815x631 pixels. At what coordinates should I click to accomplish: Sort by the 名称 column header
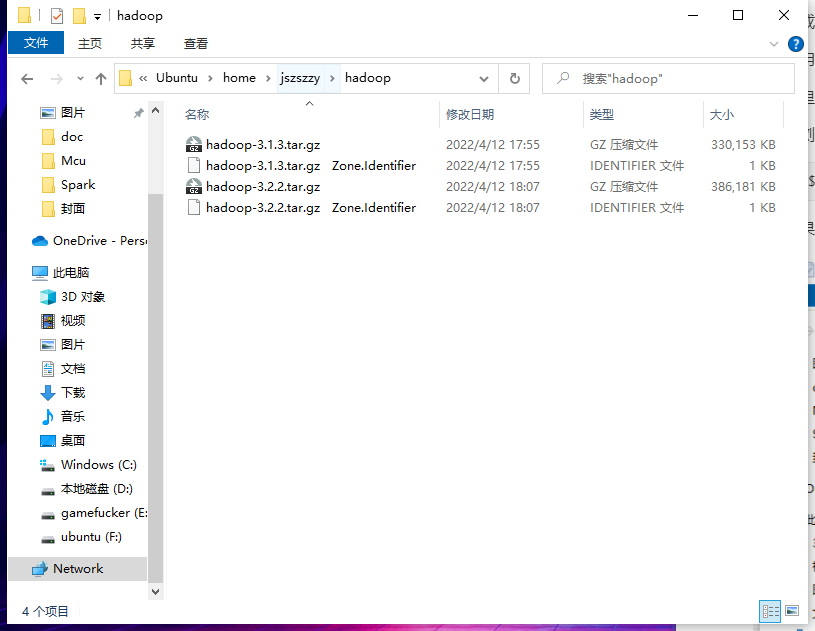(x=197, y=114)
